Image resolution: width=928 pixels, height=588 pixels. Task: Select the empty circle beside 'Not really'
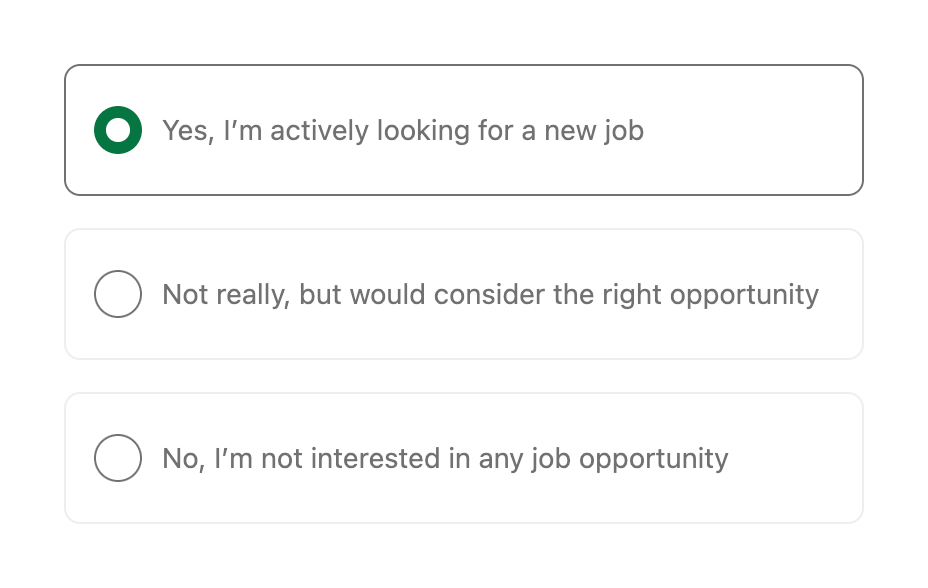click(117, 294)
